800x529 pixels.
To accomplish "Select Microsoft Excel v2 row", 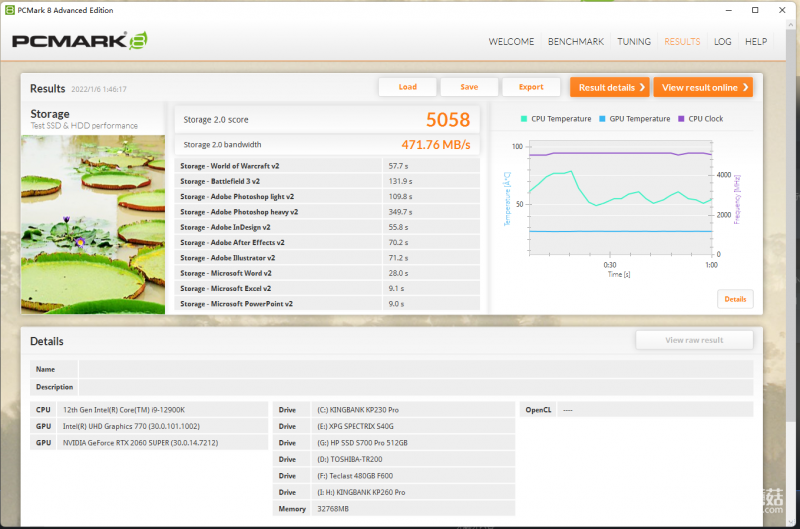I will click(x=327, y=288).
